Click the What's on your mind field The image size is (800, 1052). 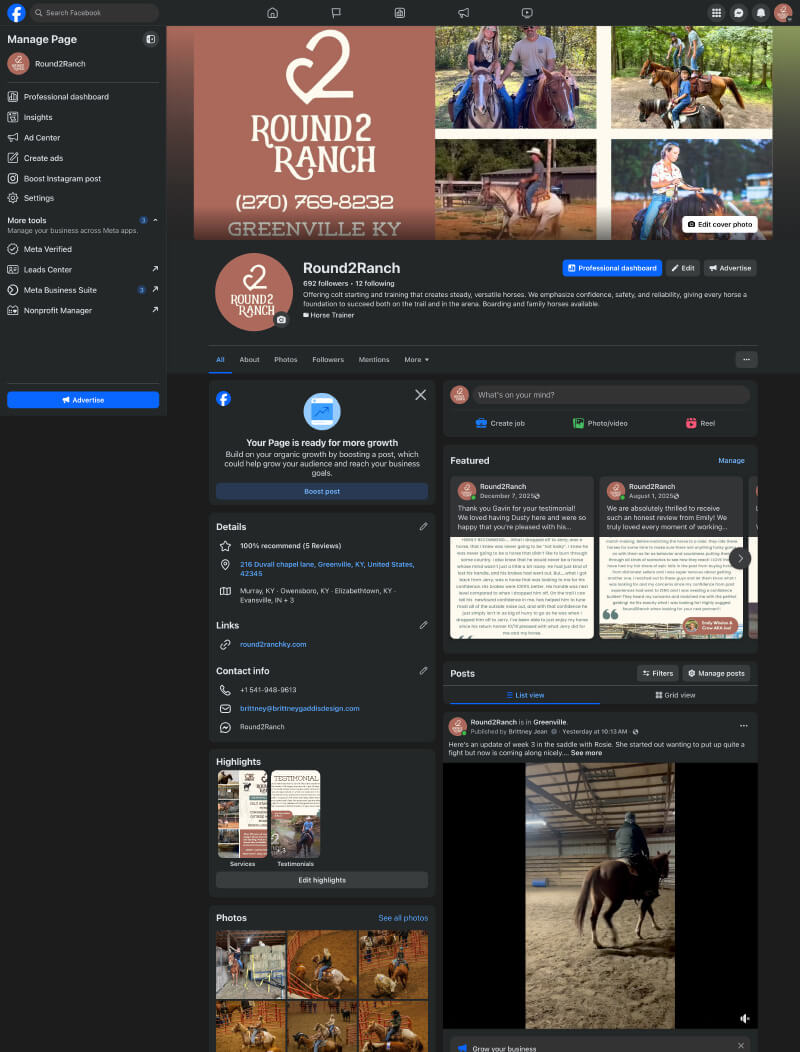click(x=610, y=395)
